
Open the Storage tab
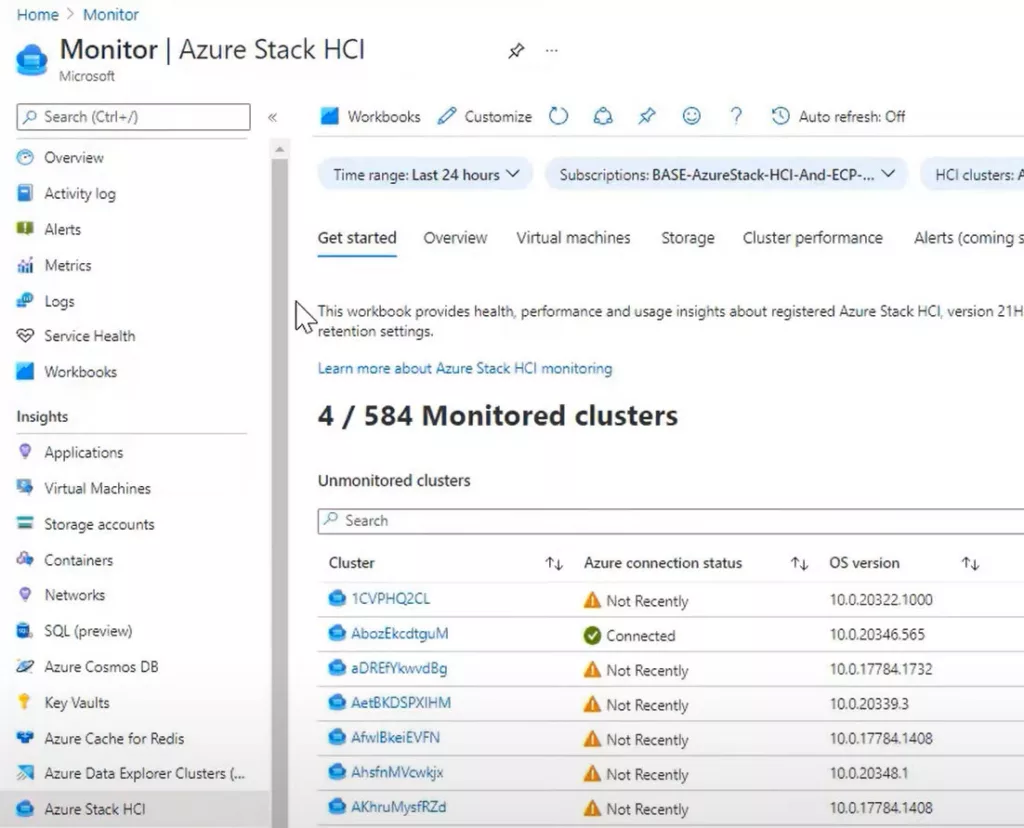click(688, 238)
